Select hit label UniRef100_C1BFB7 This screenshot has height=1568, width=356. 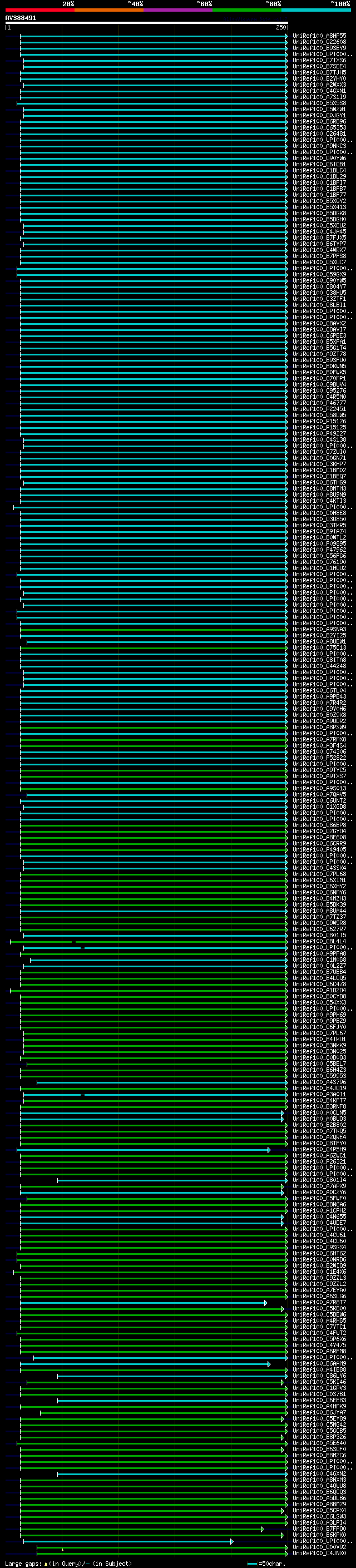tap(319, 189)
